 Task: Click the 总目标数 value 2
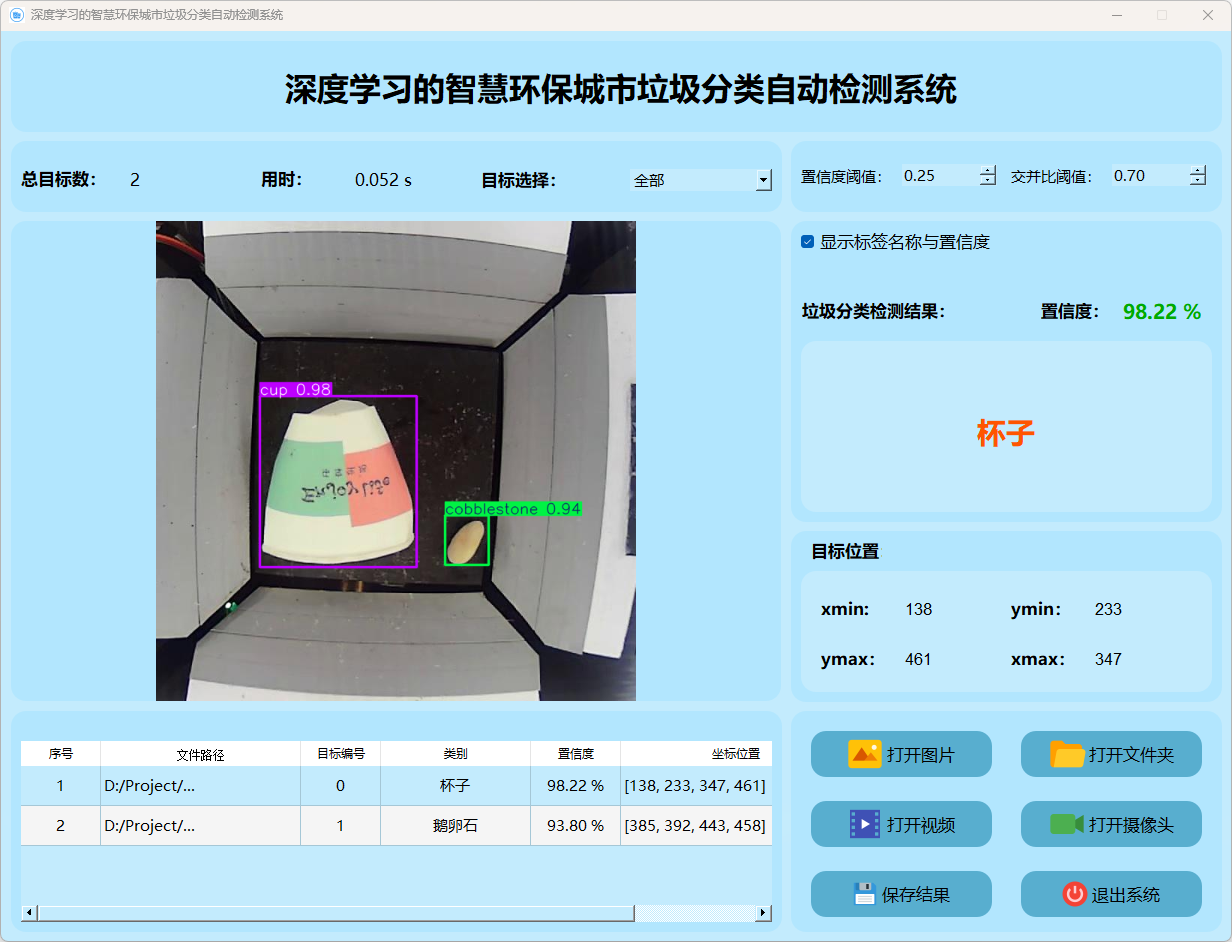[x=135, y=180]
